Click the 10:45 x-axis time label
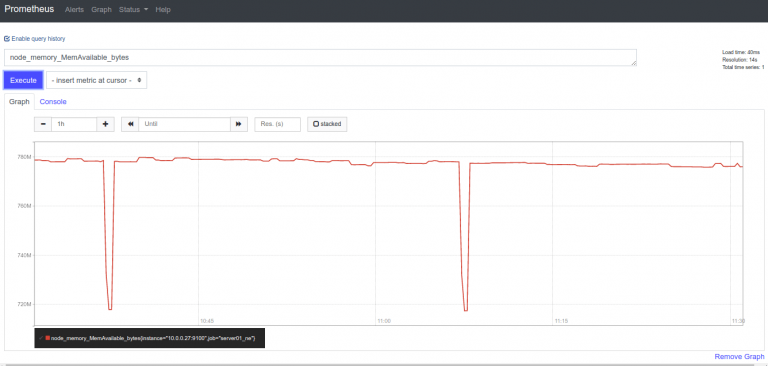This screenshot has width=768, height=366. [207, 321]
